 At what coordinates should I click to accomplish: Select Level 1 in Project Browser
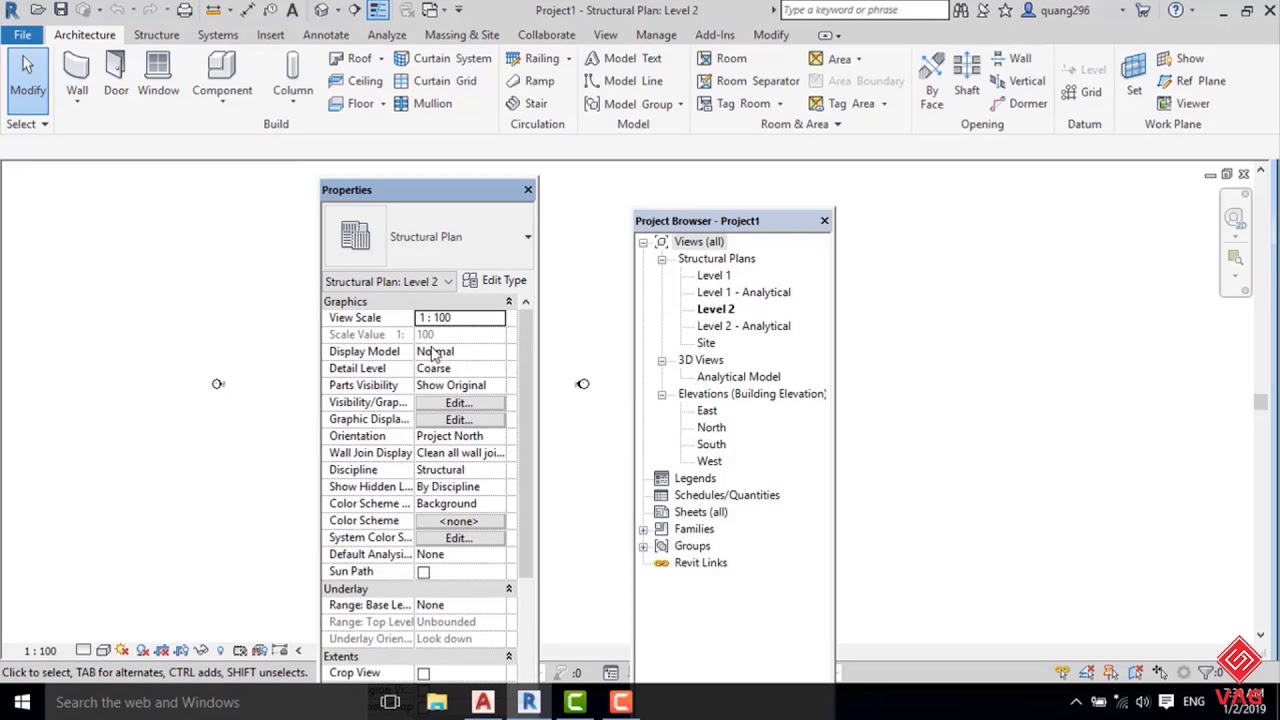[713, 276]
